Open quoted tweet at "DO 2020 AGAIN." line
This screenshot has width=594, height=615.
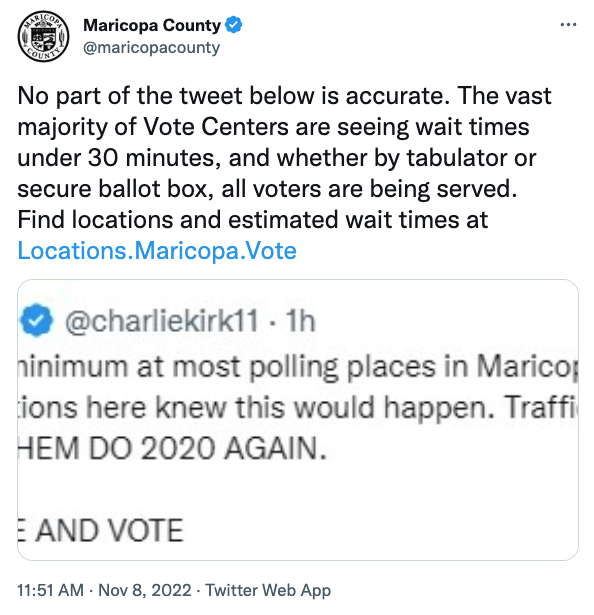[x=208, y=448]
